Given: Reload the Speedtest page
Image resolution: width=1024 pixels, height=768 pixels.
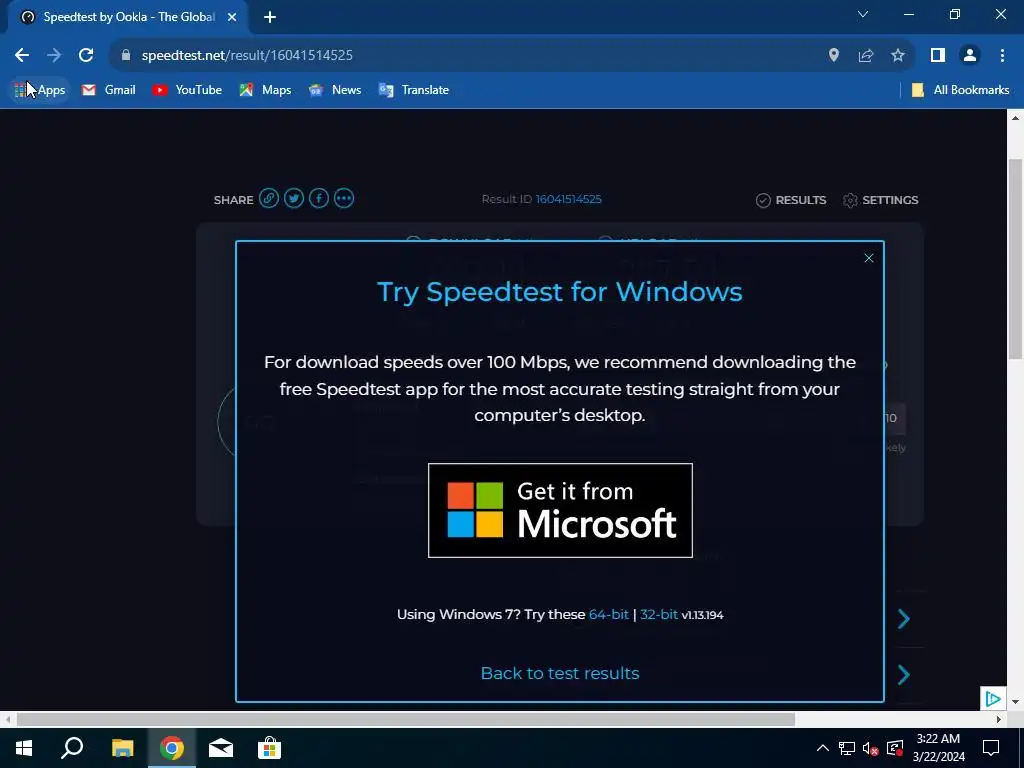Looking at the screenshot, I should pos(86,55).
